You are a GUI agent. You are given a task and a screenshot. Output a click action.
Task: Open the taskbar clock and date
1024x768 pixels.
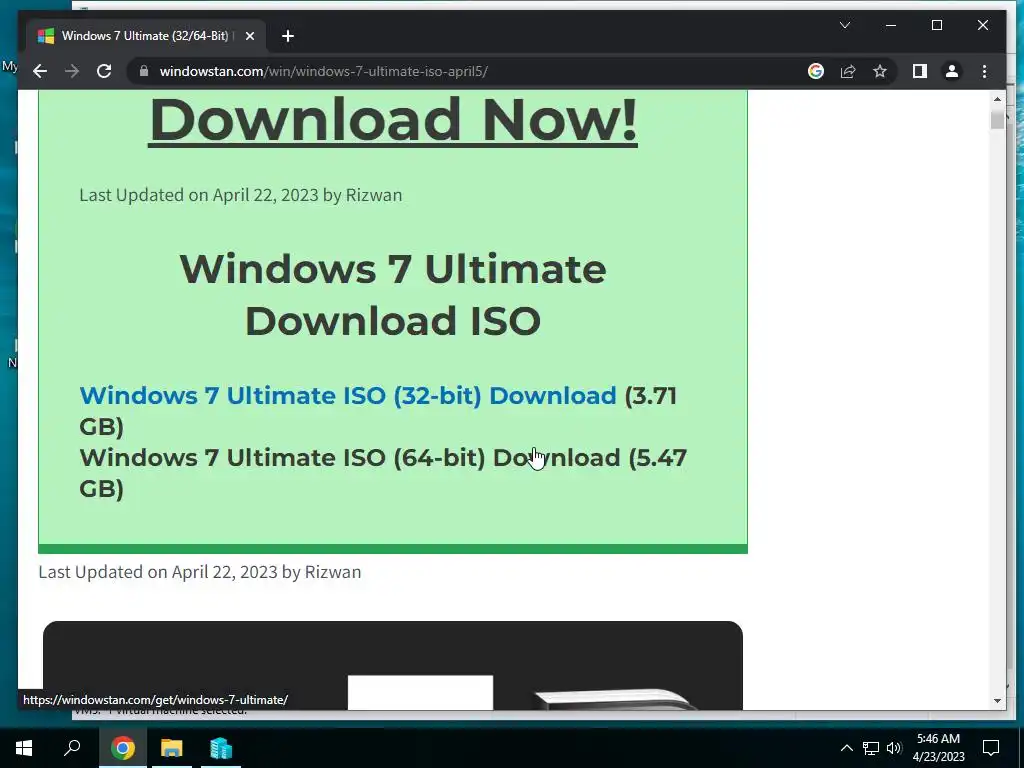pos(938,748)
